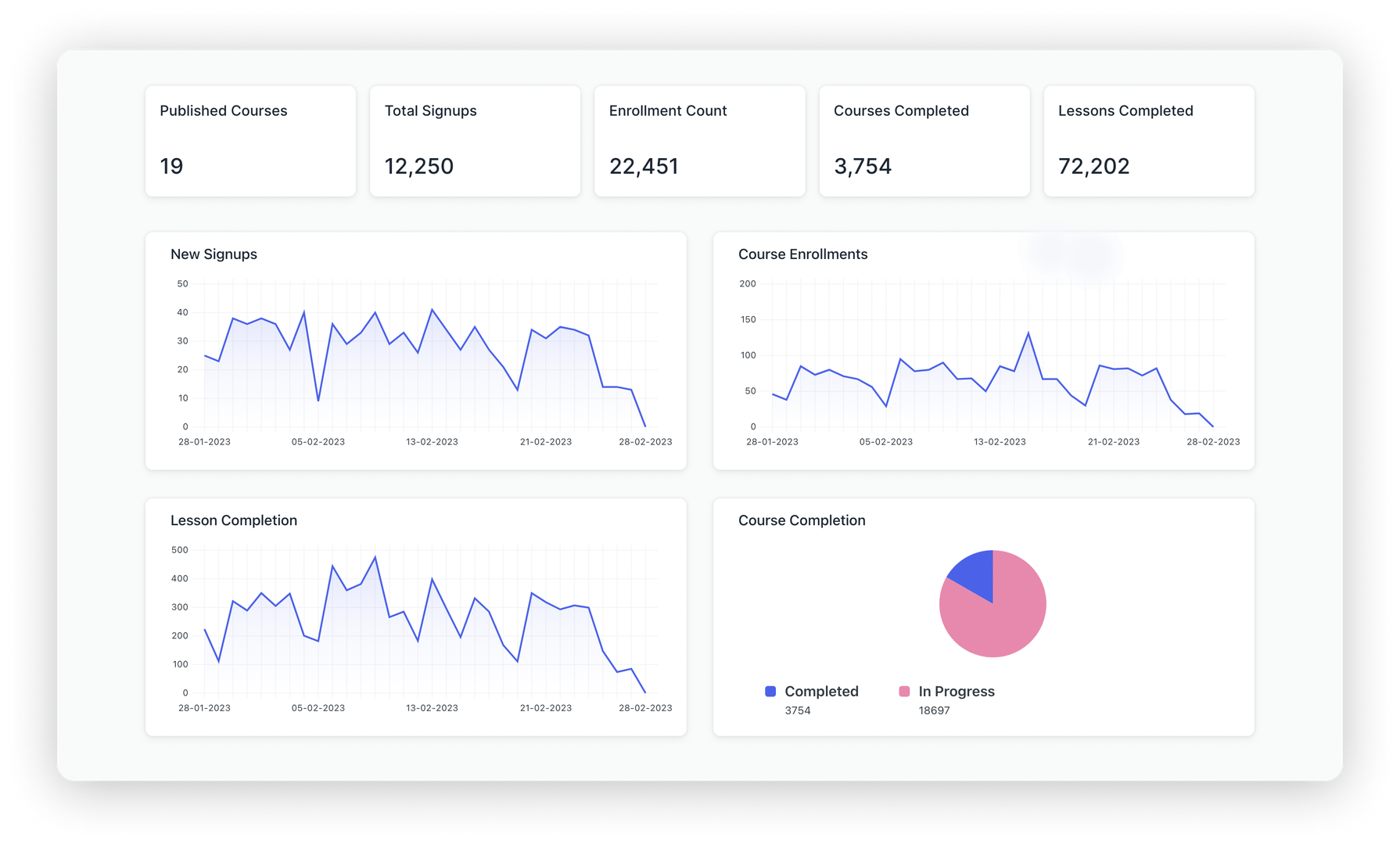Click the 13-02-2023 label on Lesson Completion chart
Image resolution: width=1400 pixels, height=845 pixels.
coord(432,707)
